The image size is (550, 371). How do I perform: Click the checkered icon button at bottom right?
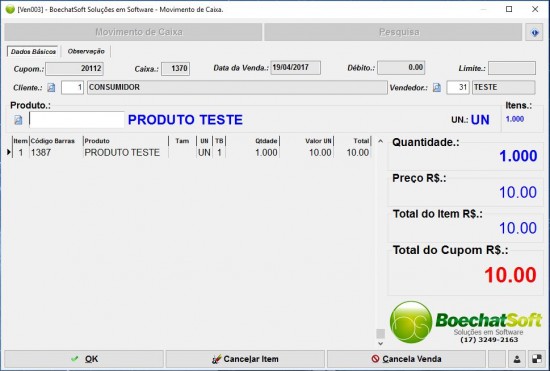(537, 359)
